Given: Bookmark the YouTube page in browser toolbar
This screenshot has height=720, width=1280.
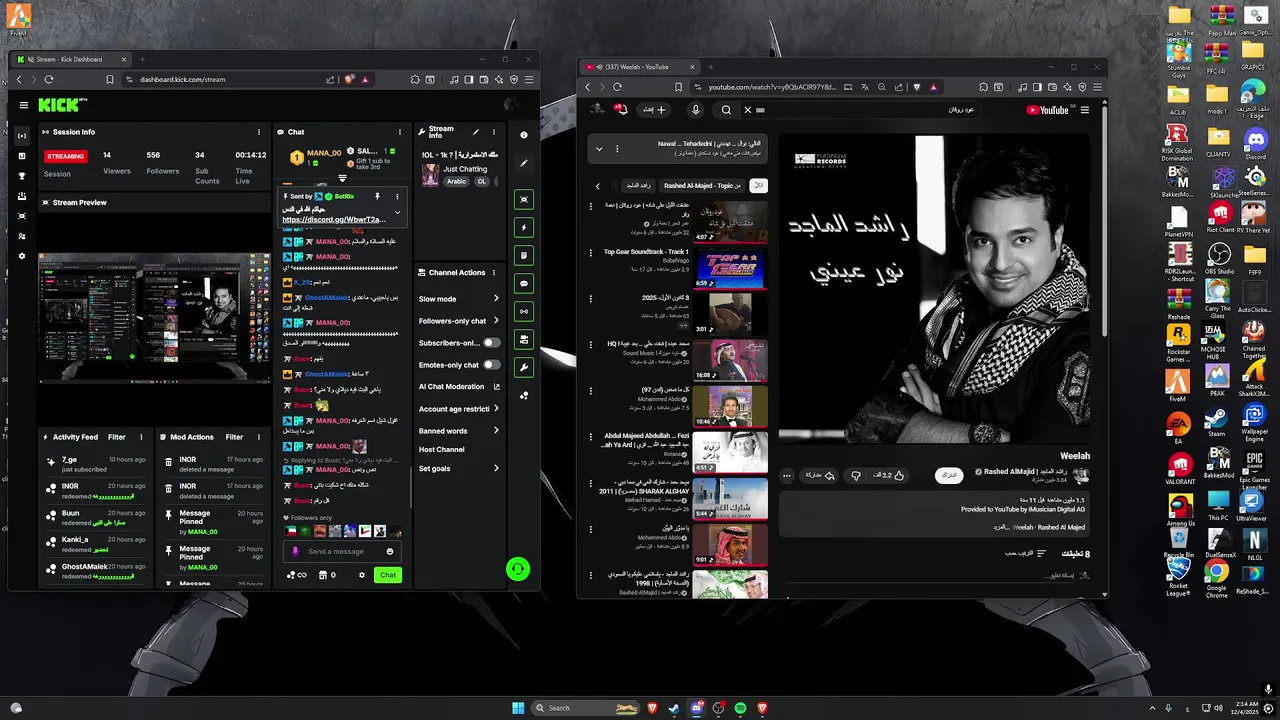Looking at the screenshot, I should (678, 87).
